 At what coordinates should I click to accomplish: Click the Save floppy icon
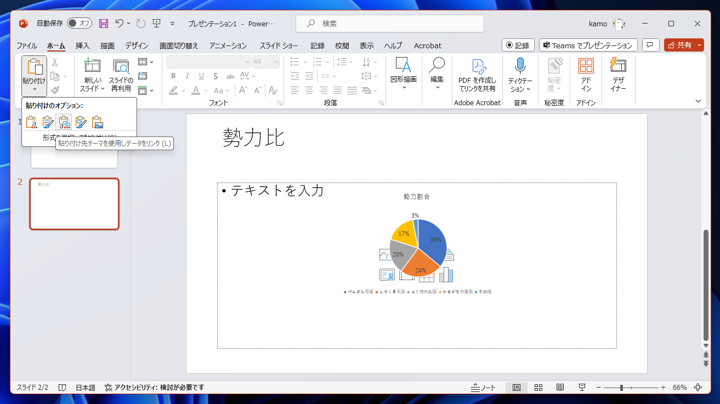pyautogui.click(x=103, y=23)
